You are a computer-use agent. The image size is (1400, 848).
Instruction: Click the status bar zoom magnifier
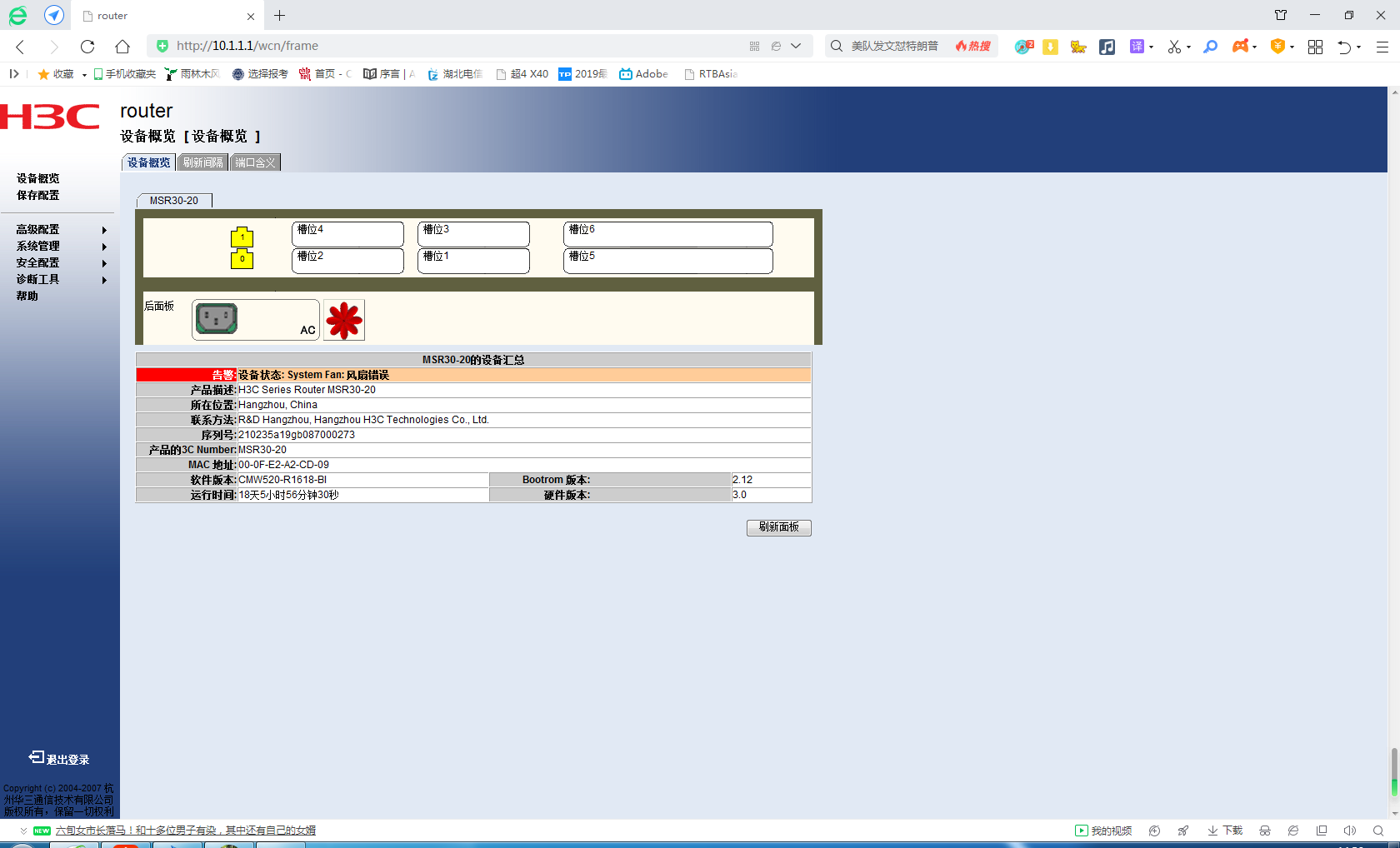point(1378,831)
